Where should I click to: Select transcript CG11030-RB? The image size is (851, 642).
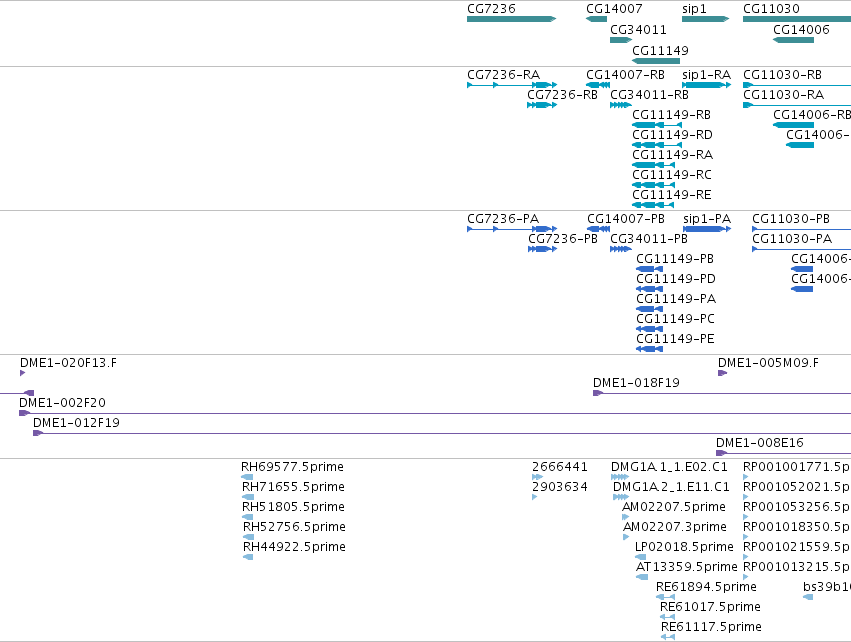(x=797, y=85)
